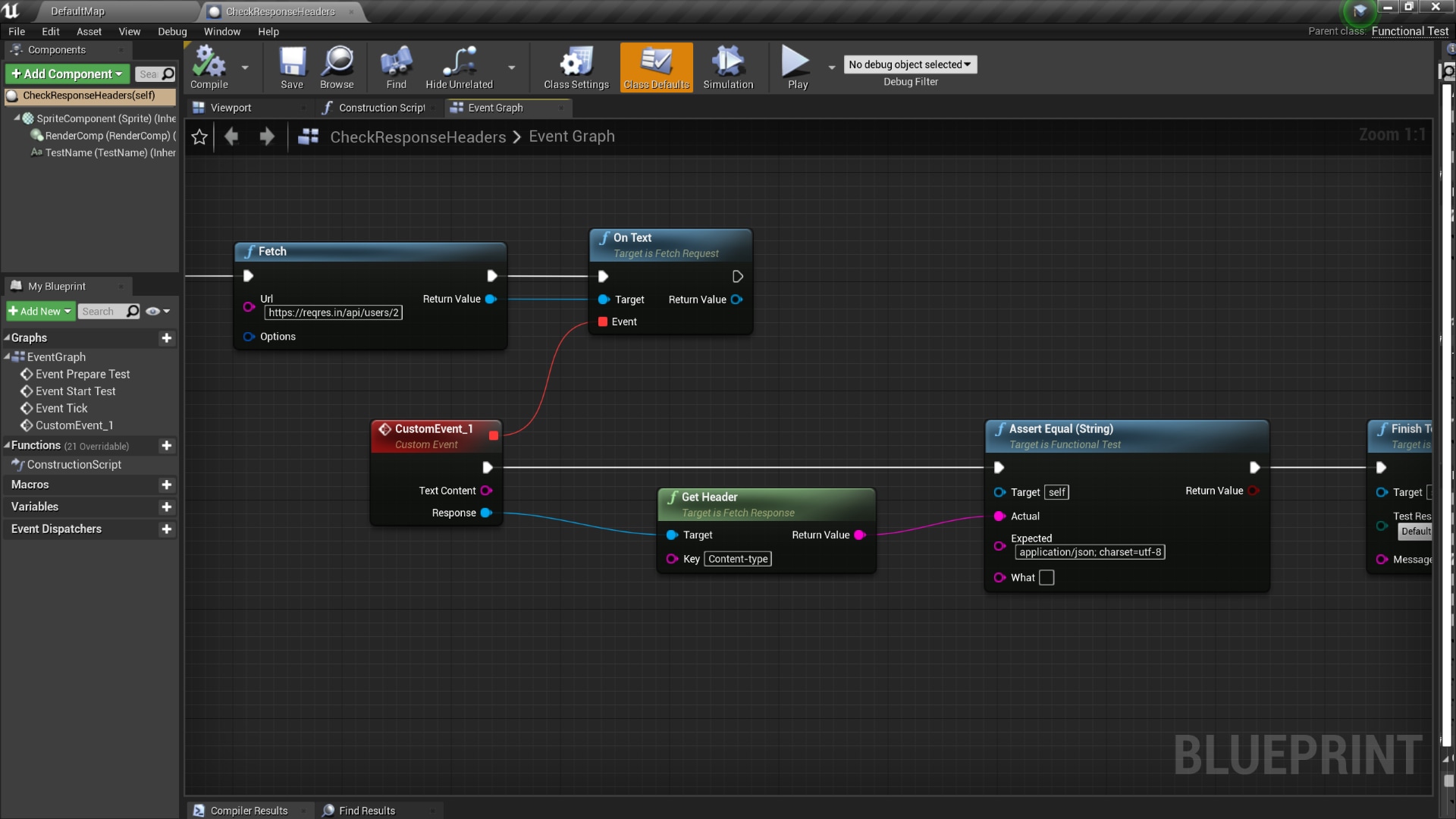The width and height of the screenshot is (1456, 819).
Task: Open the Functional Test parent class link
Action: [x=1409, y=31]
